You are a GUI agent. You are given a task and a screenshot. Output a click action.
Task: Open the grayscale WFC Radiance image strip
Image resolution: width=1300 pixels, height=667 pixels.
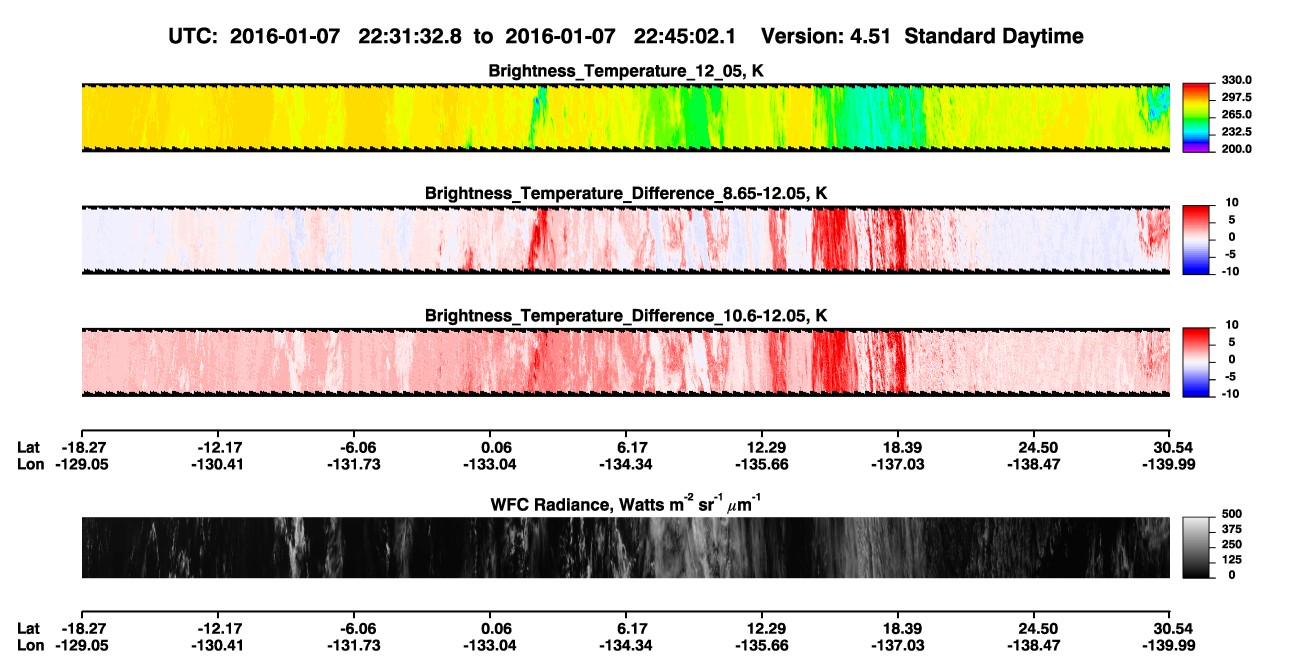tap(625, 548)
